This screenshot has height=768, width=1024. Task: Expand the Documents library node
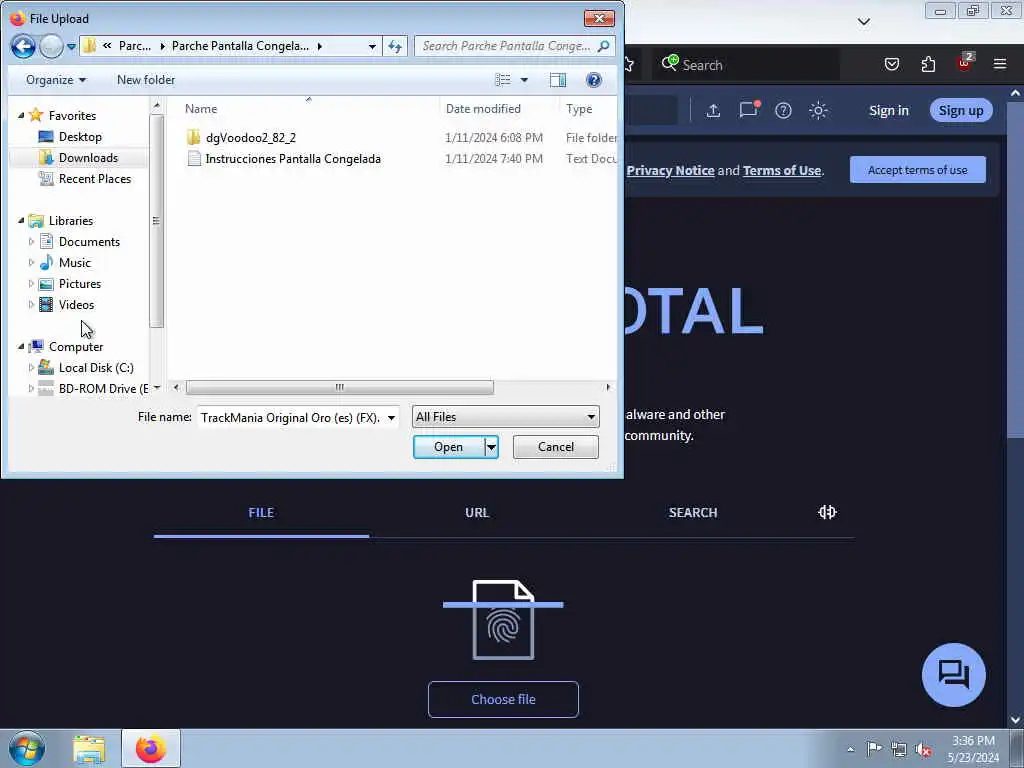(31, 242)
